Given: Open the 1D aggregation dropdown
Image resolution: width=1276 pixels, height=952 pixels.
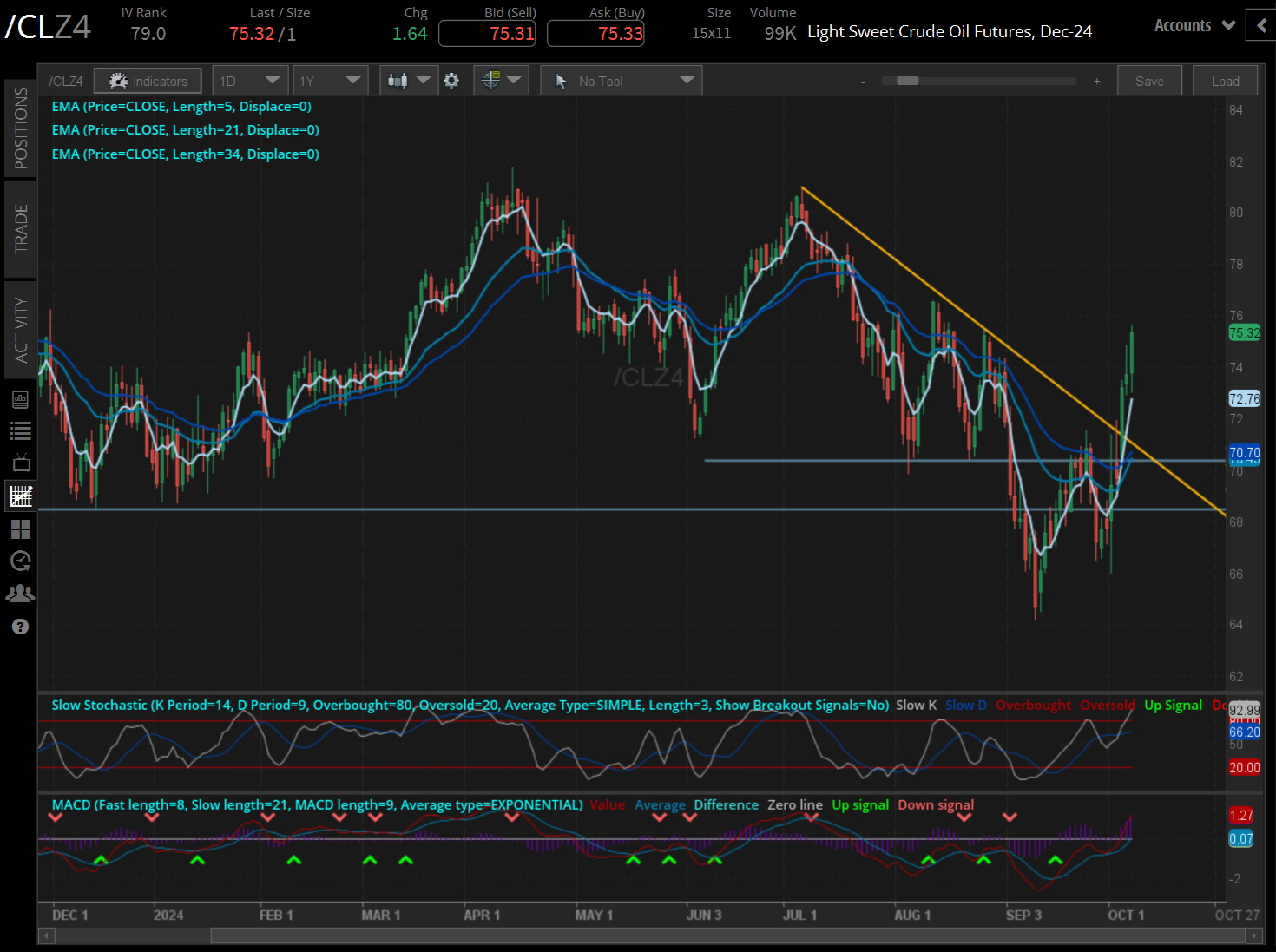Looking at the screenshot, I should click(250, 81).
